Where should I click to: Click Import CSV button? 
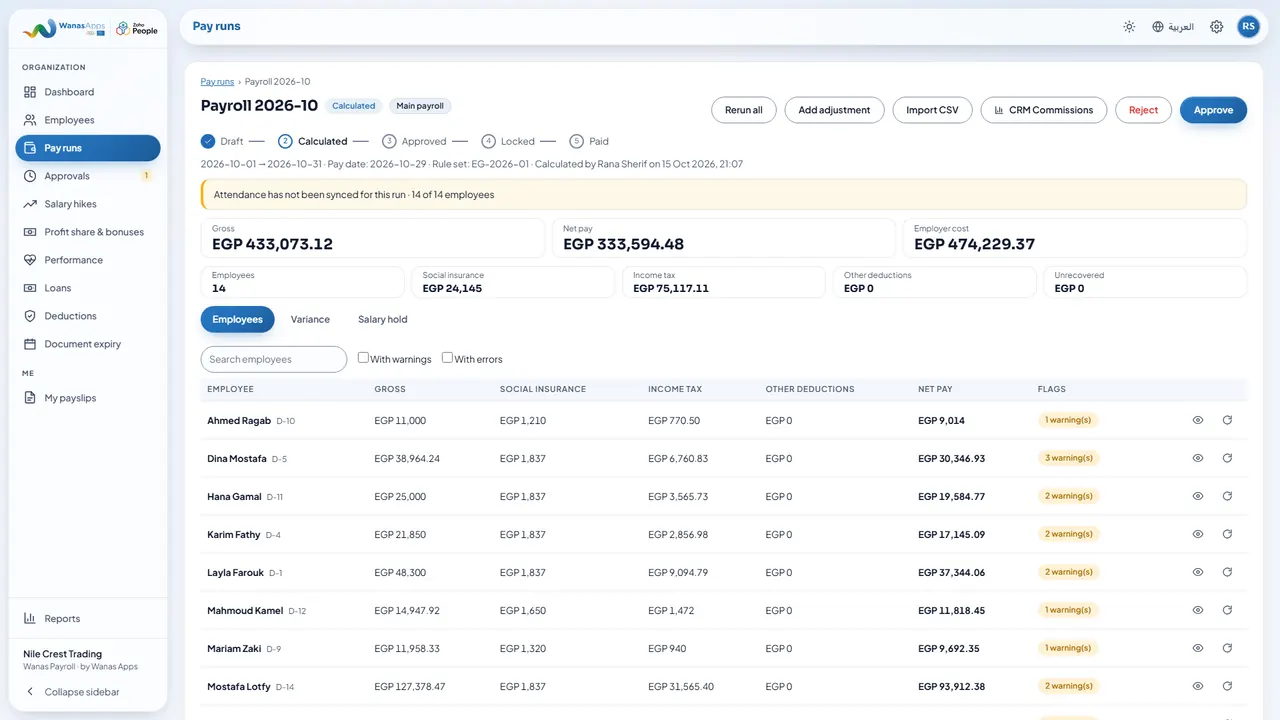pyautogui.click(x=932, y=110)
